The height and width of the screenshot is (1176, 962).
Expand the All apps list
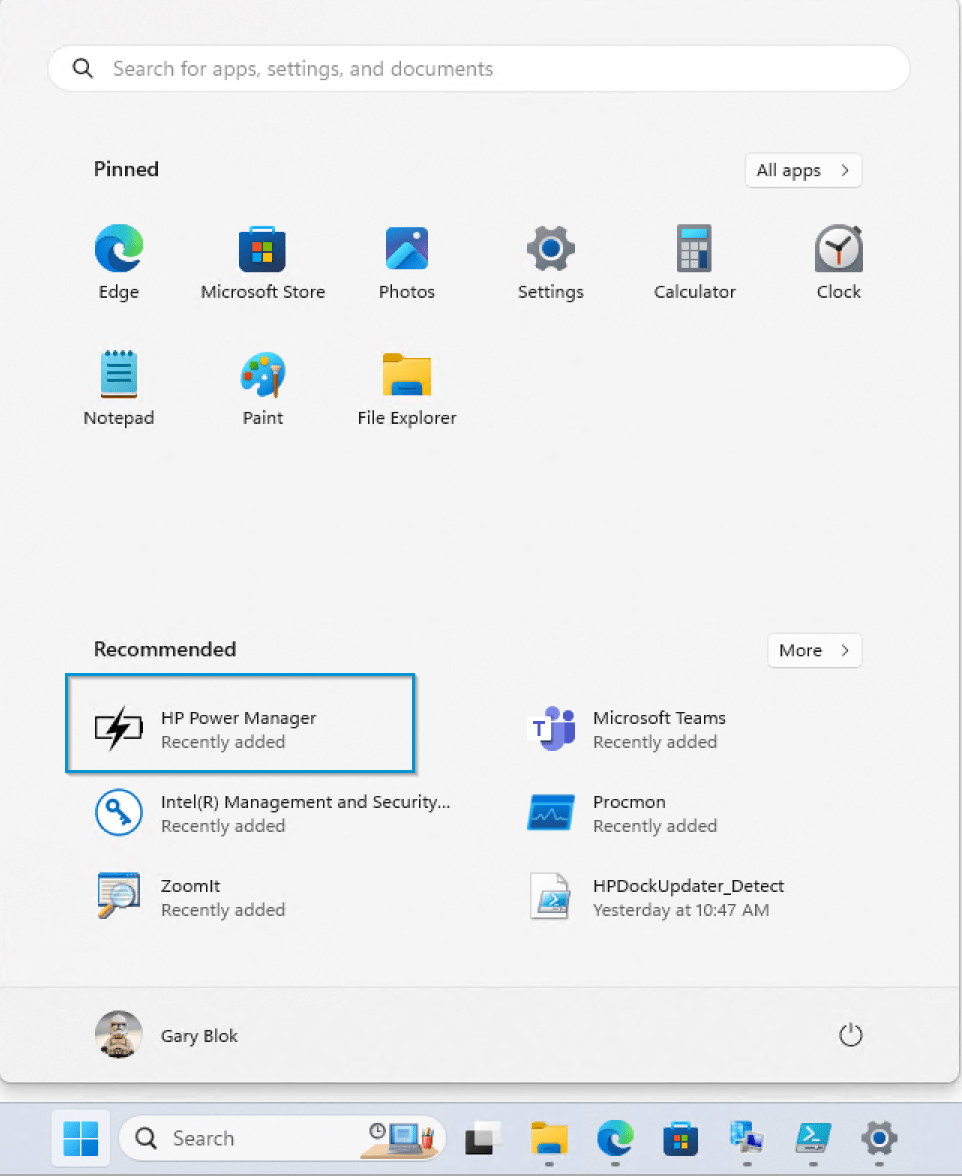click(802, 170)
